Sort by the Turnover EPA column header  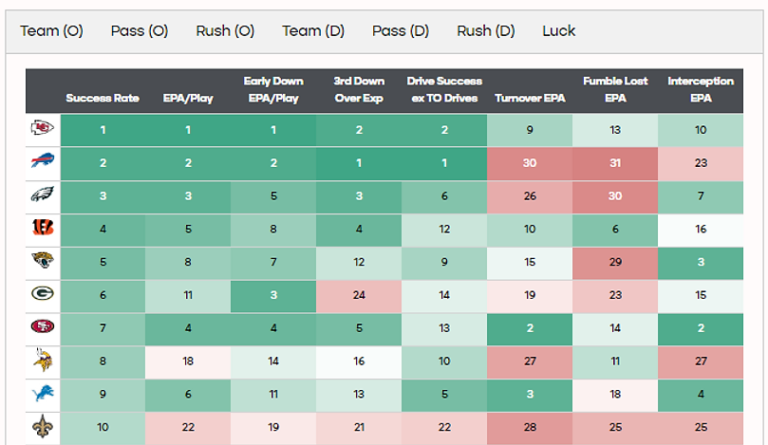(529, 98)
